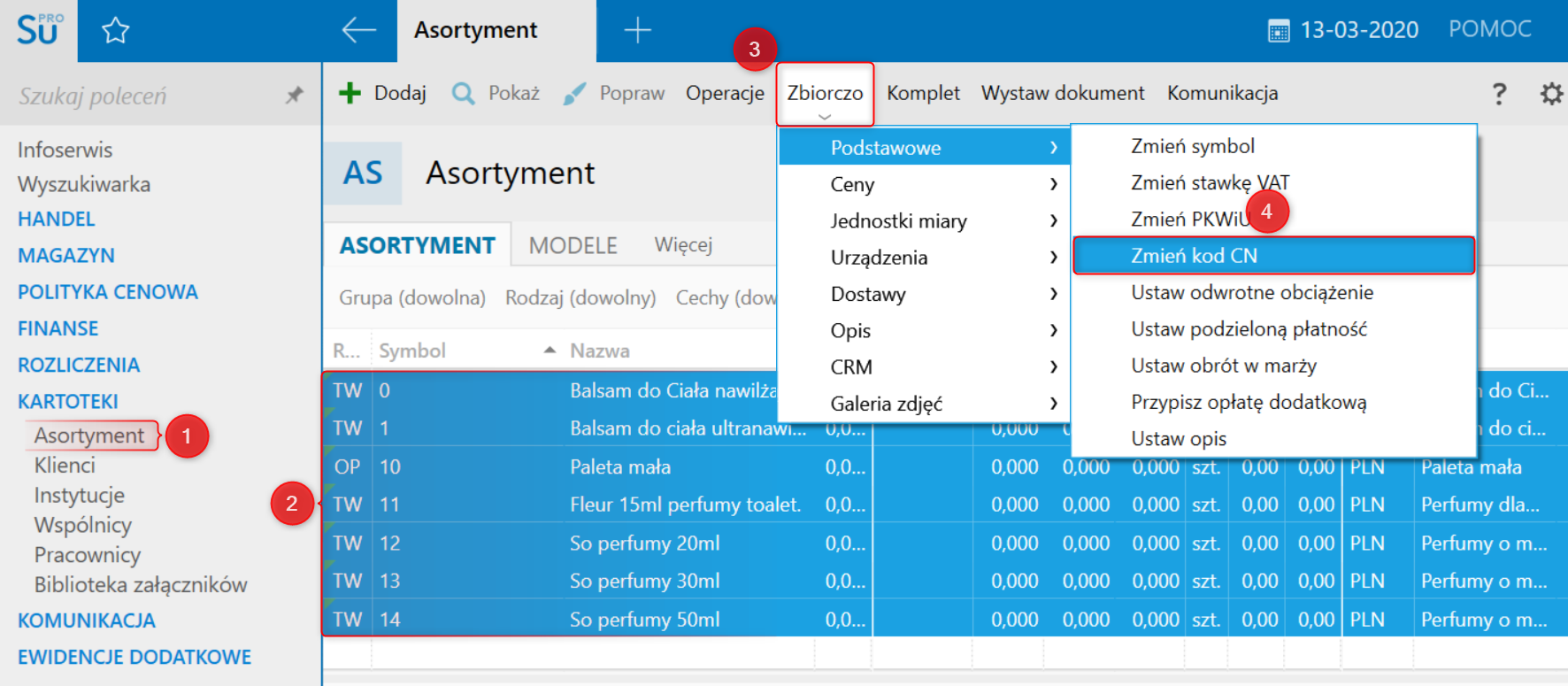Open favorites star icon

pyautogui.click(x=116, y=31)
